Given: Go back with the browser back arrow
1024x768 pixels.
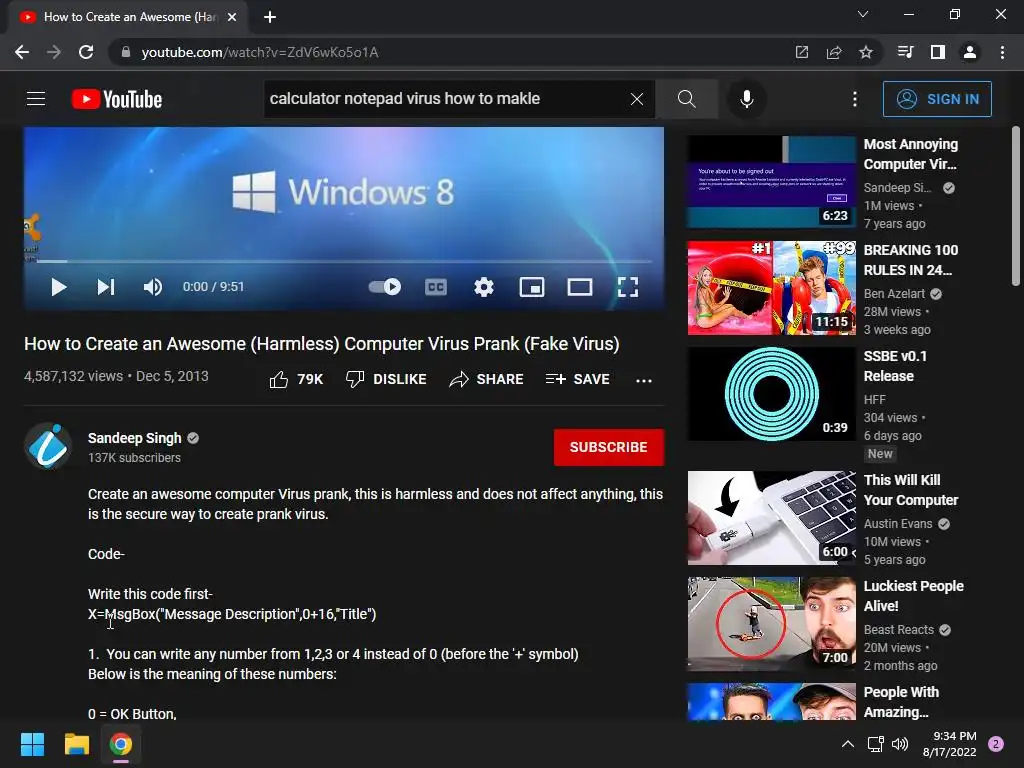Looking at the screenshot, I should (x=22, y=52).
